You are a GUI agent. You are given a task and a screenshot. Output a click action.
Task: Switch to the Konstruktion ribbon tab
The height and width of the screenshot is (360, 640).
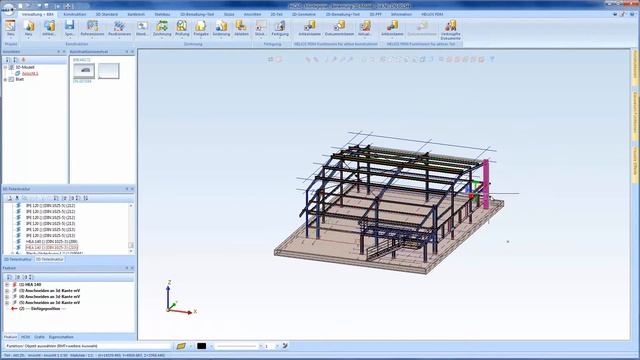tap(75, 14)
